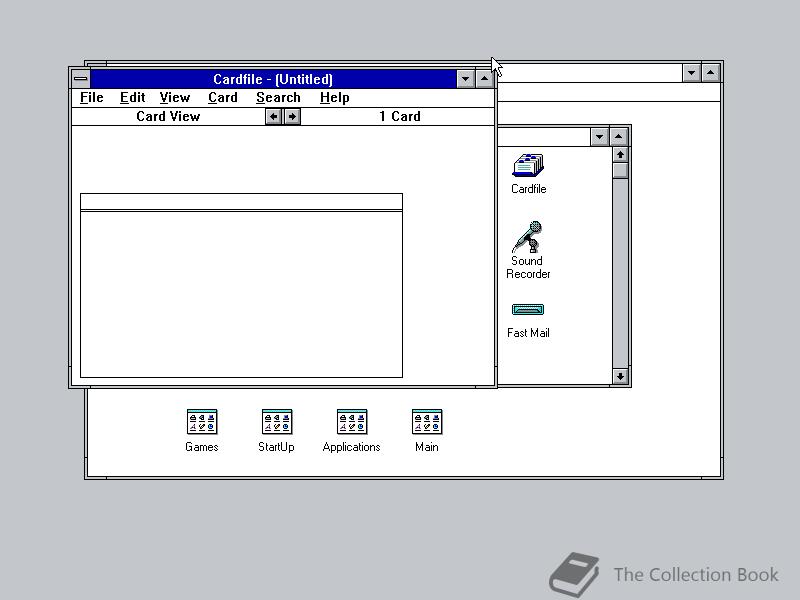Maximize the Program Manager window behind
This screenshot has height=600, width=800.
coord(711,73)
